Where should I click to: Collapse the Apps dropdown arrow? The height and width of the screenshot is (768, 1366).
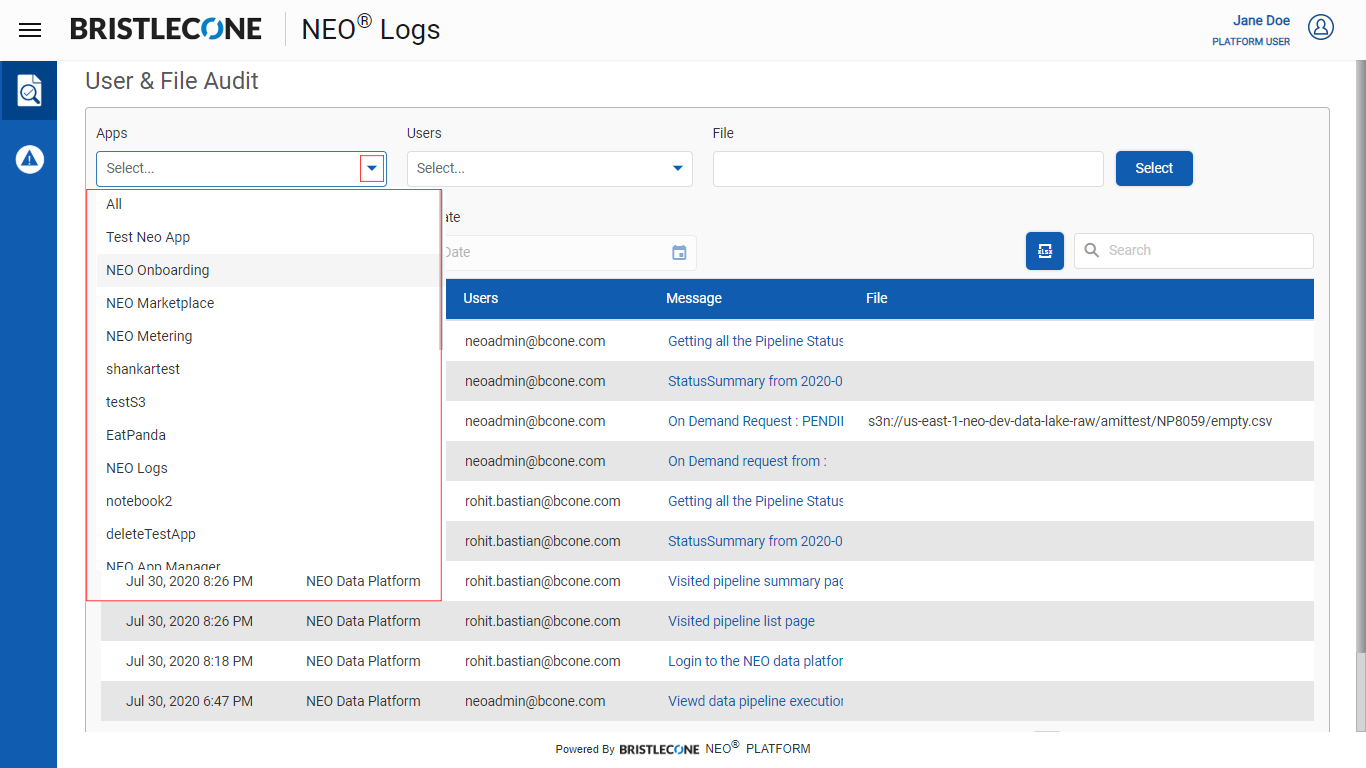point(372,169)
